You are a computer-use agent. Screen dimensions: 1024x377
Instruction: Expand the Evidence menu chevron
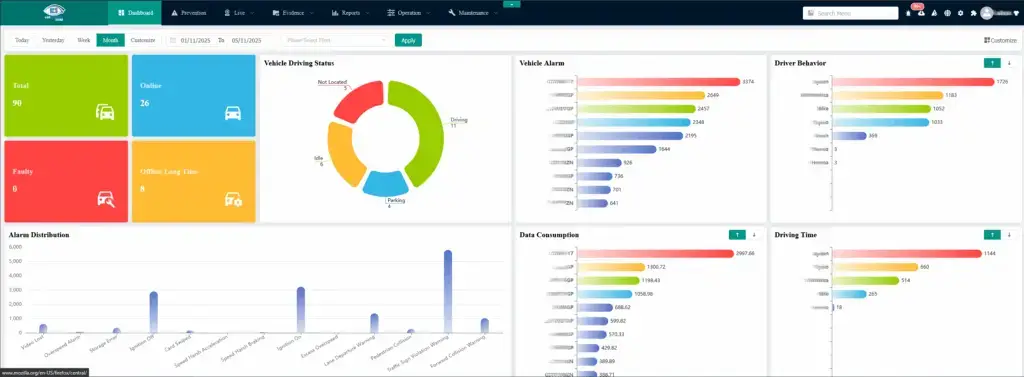point(311,13)
